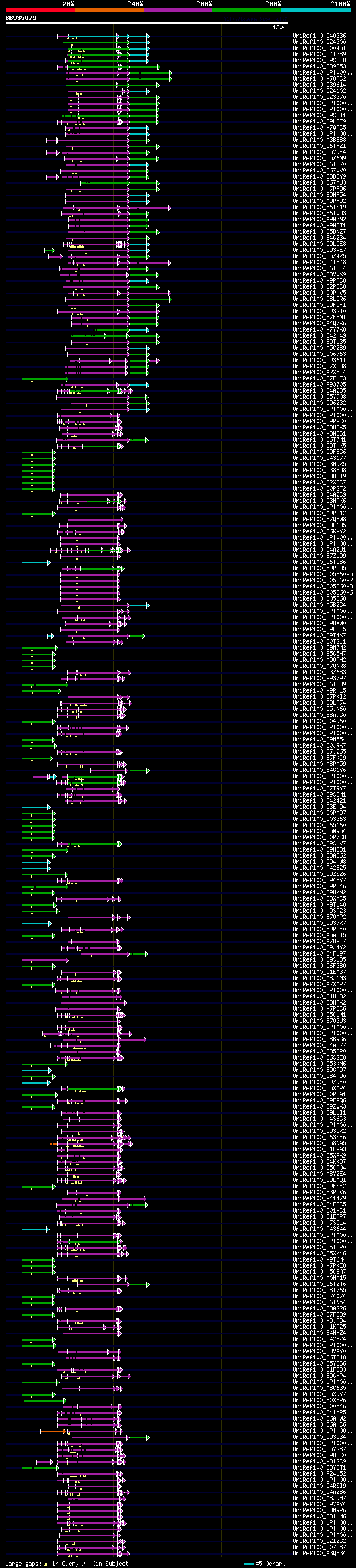Image resolution: width=356 pixels, height=1568 pixels.
Task: Click the cyan ~100% identity color bar
Action: coord(316,10)
